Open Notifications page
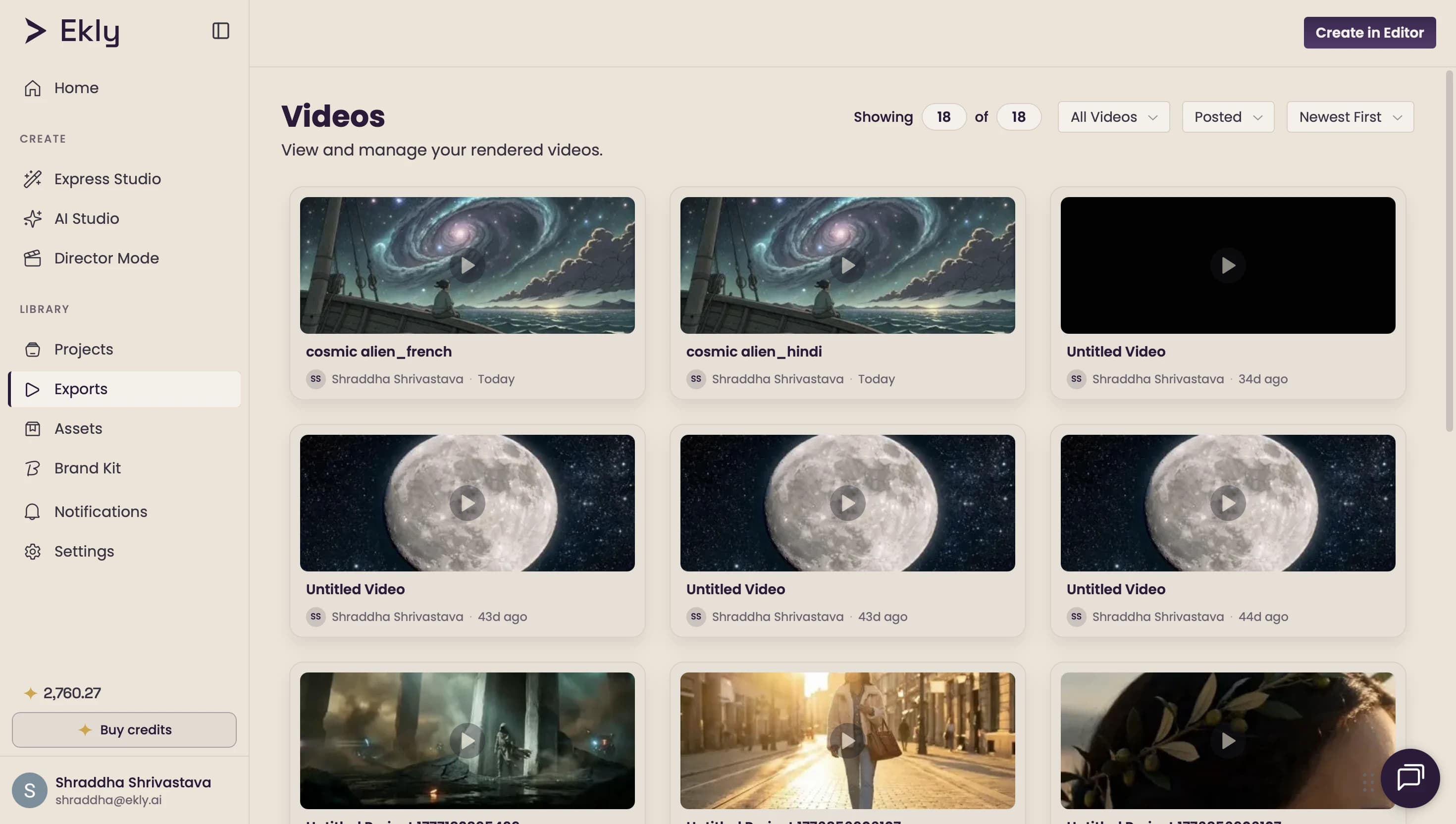Image resolution: width=1456 pixels, height=824 pixels. point(124,512)
